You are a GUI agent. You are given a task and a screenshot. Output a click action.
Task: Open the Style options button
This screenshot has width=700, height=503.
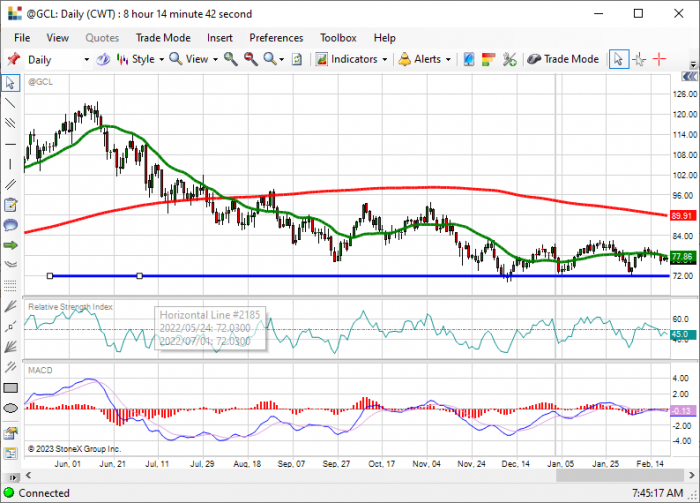[x=140, y=59]
